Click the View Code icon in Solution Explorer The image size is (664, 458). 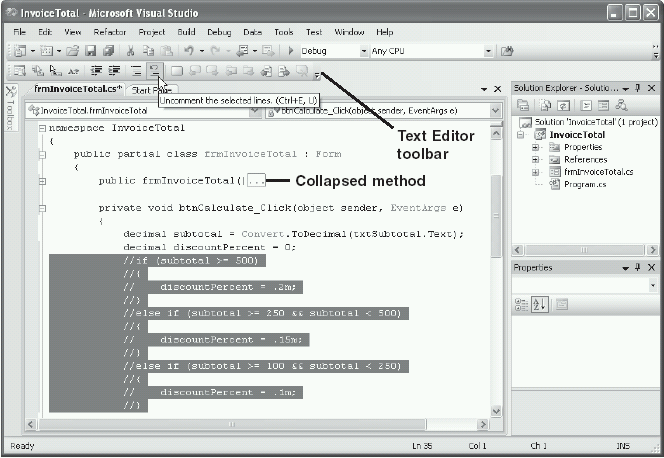pyautogui.click(x=586, y=105)
